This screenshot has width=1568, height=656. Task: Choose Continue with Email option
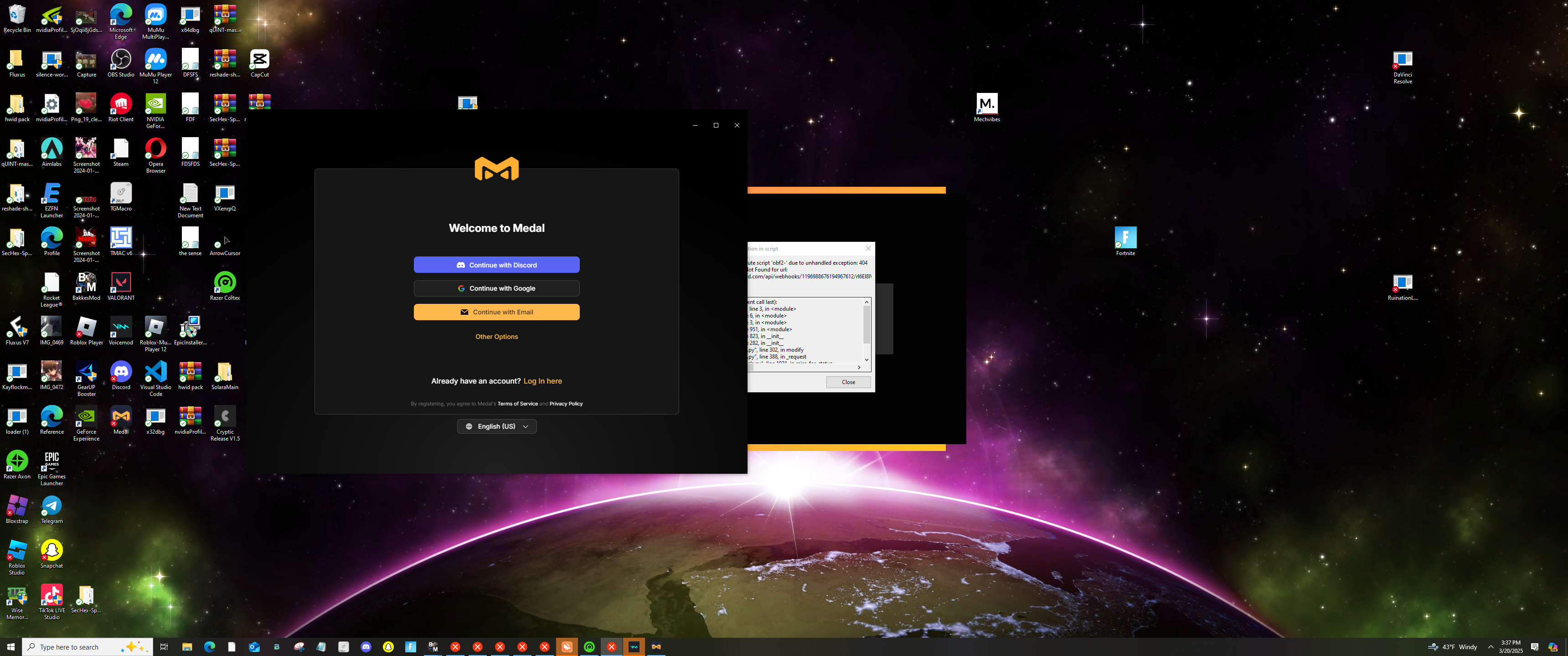496,312
